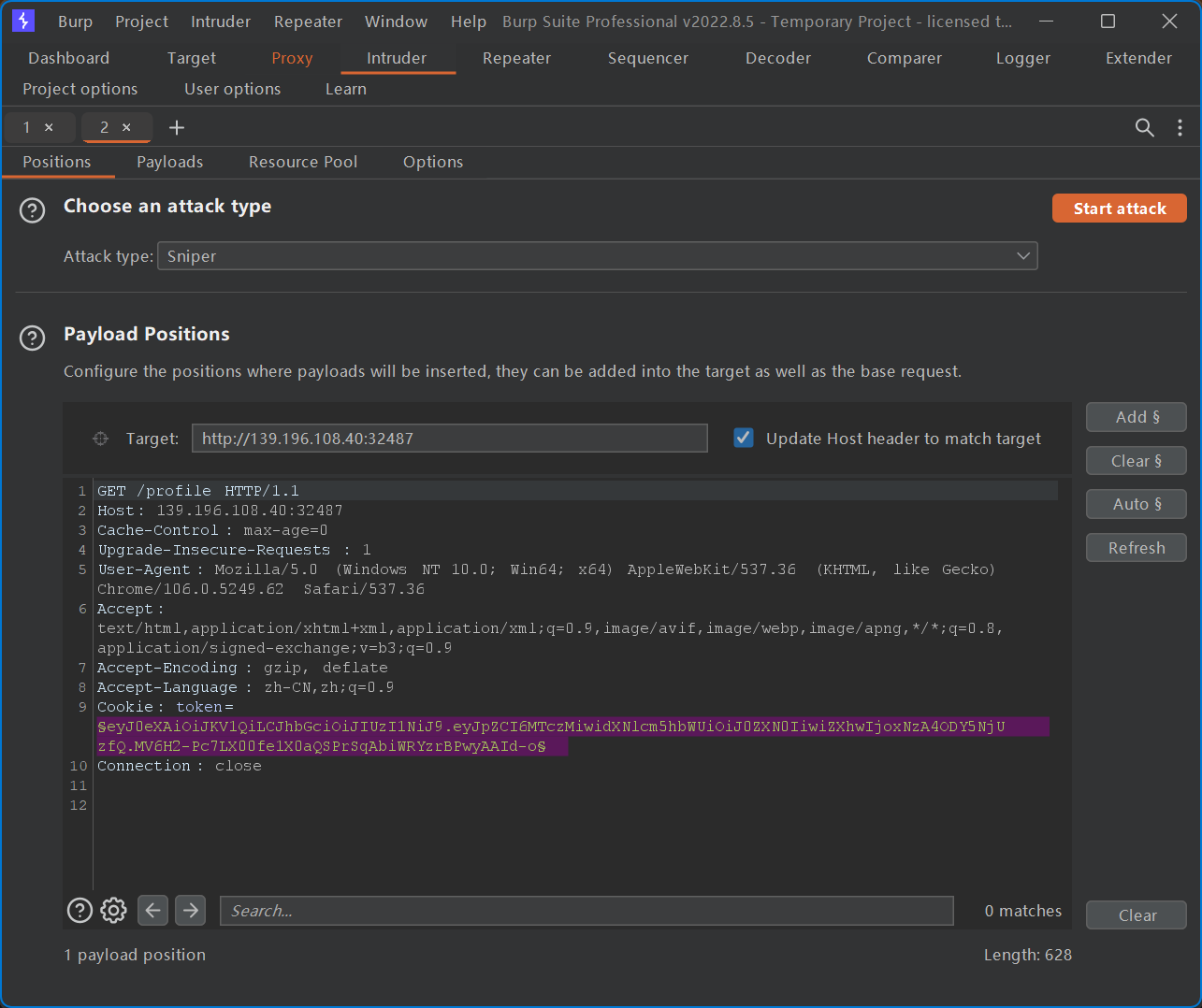Click the Auto § button

click(x=1136, y=504)
